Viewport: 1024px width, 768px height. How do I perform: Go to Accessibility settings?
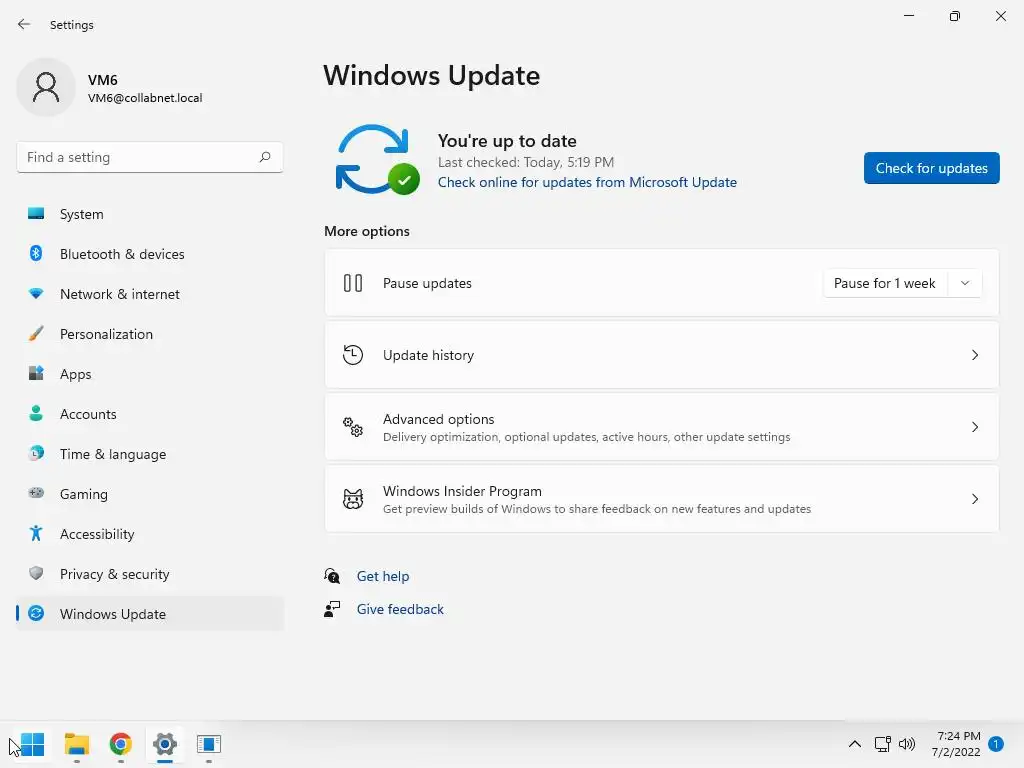150,534
